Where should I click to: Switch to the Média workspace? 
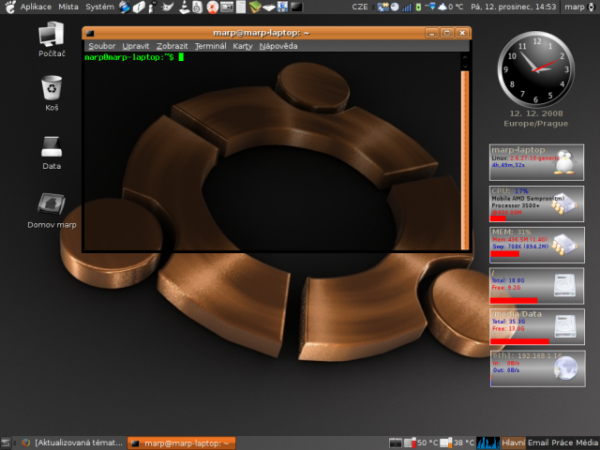[x=586, y=443]
